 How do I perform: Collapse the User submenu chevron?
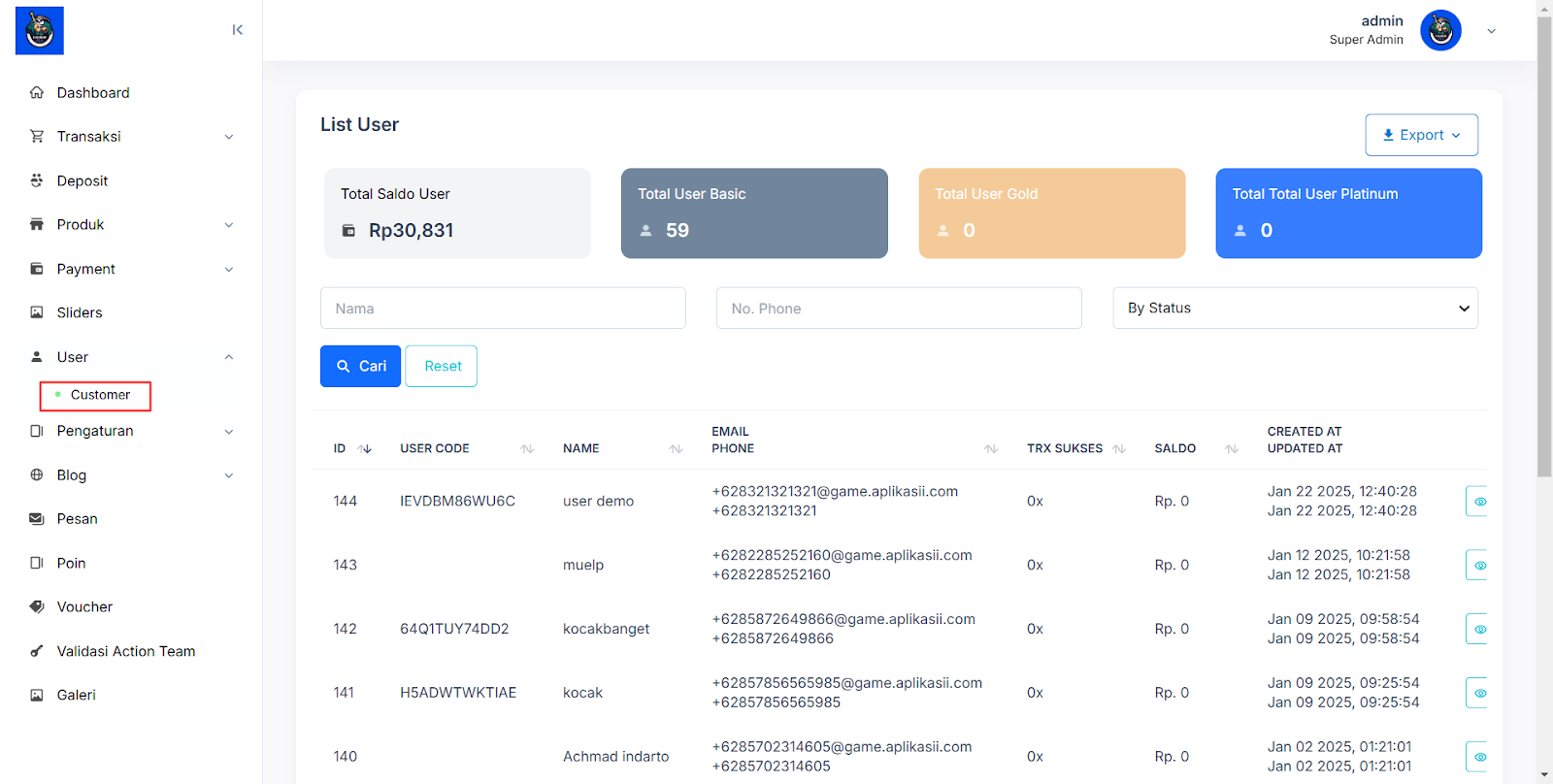coord(229,357)
